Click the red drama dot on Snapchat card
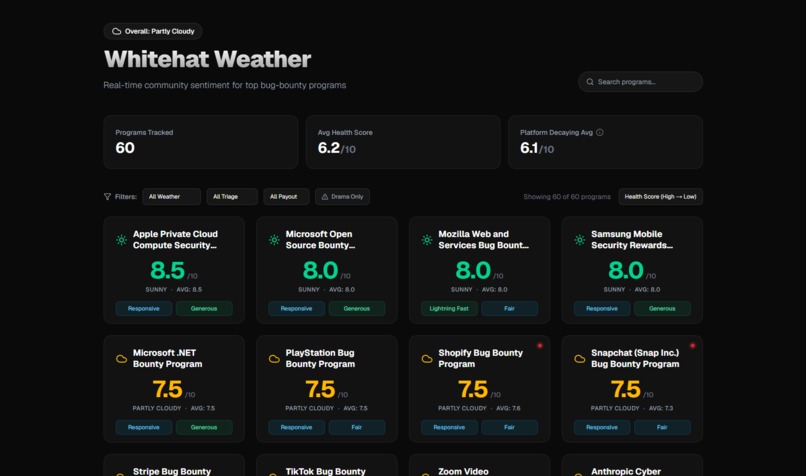This screenshot has height=476, width=806. (x=692, y=345)
